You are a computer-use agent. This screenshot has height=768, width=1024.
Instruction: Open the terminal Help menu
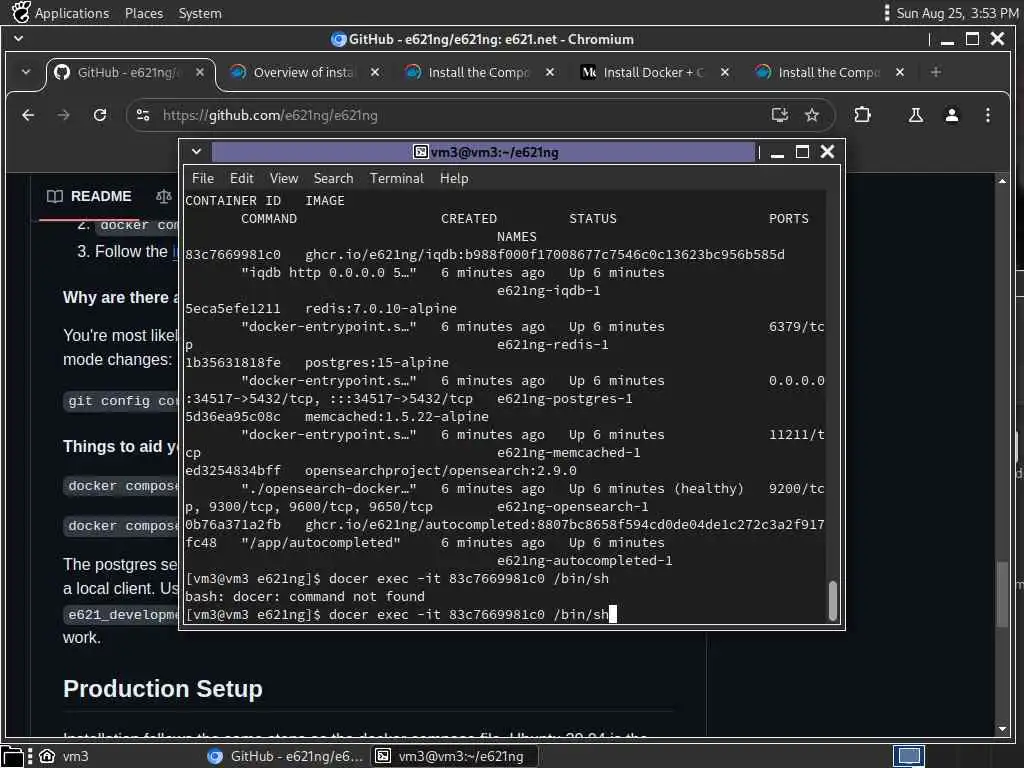tap(454, 178)
